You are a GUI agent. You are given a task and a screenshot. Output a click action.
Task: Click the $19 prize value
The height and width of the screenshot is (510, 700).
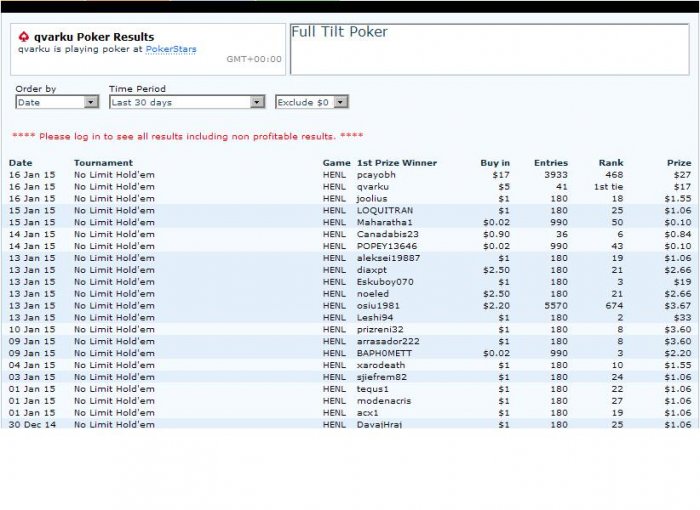pyautogui.click(x=683, y=282)
